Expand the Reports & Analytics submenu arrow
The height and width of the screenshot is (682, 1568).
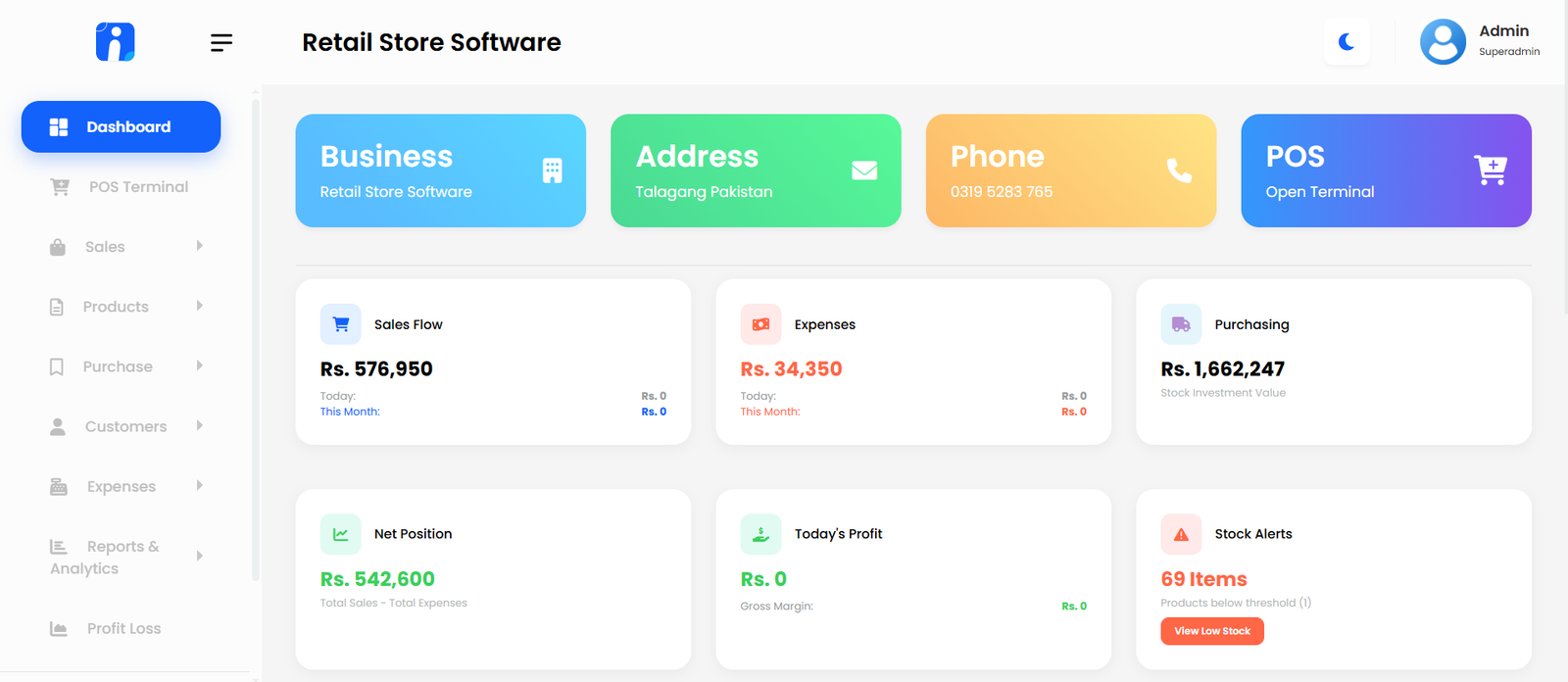199,556
